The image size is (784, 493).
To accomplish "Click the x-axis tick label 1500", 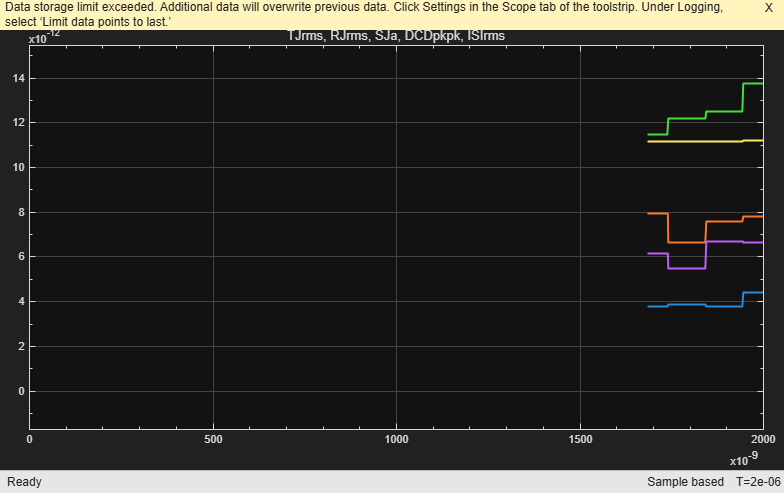I will tap(580, 440).
